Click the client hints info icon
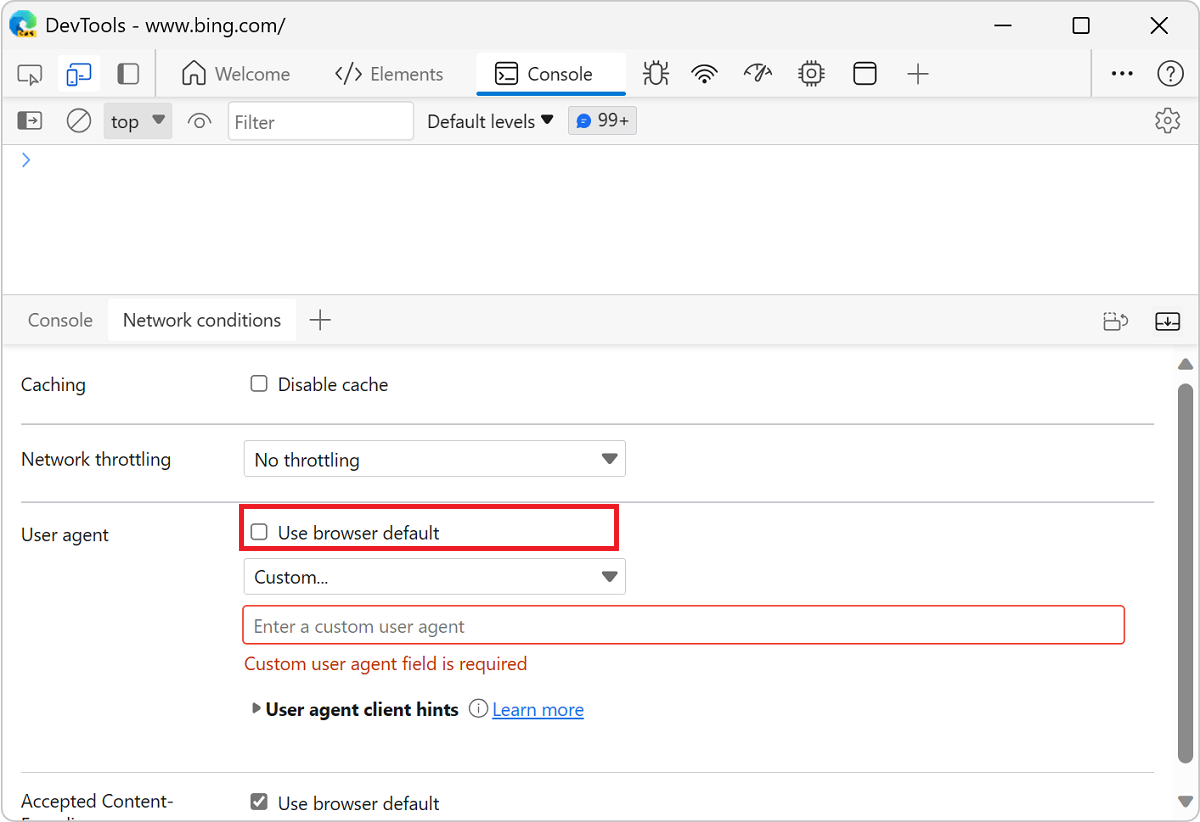This screenshot has height=822, width=1200. (x=478, y=709)
